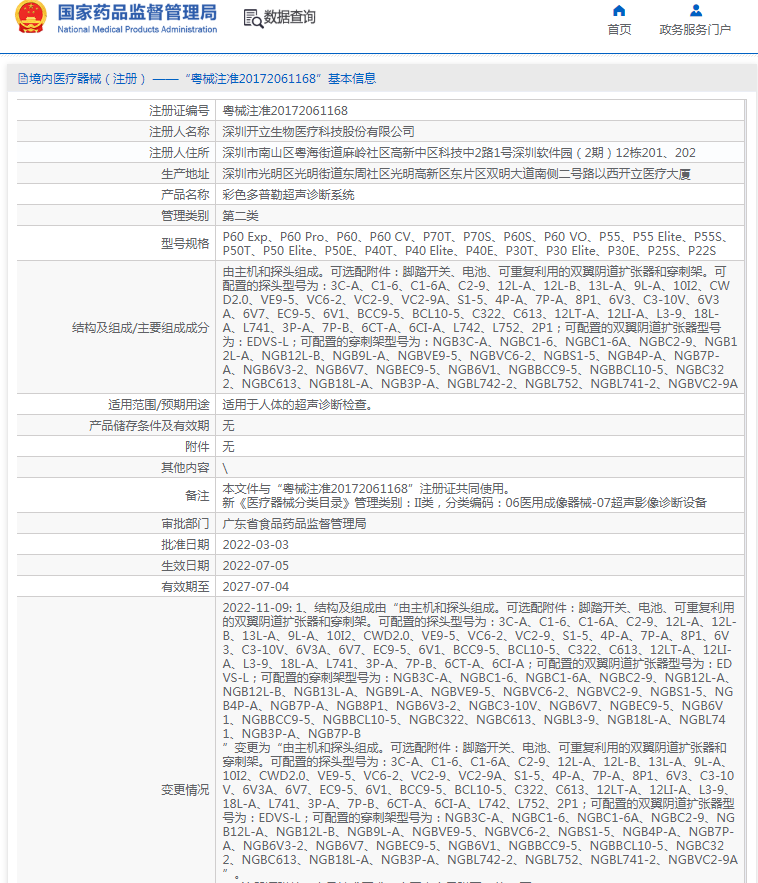This screenshot has height=883, width=758.
Task: Select the remark text 本文件与…注册证共同使用
Action: point(366,489)
